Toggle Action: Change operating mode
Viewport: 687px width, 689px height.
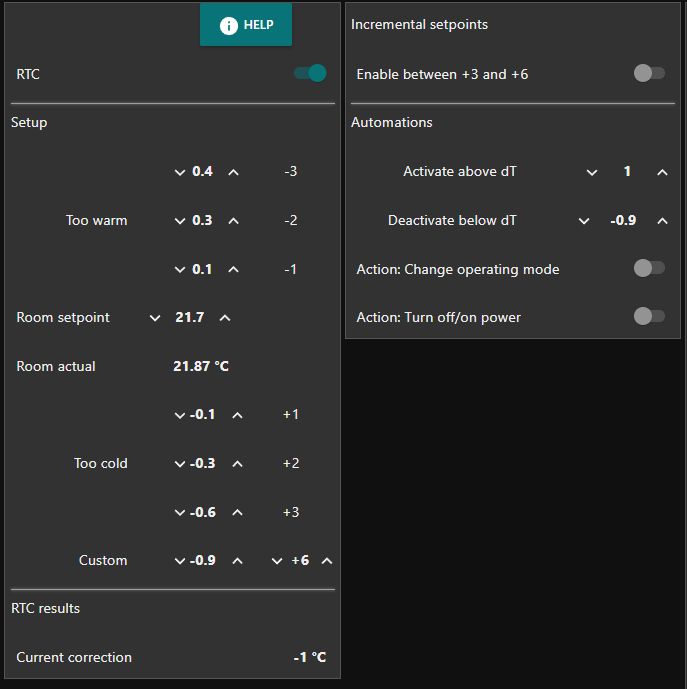coord(649,268)
